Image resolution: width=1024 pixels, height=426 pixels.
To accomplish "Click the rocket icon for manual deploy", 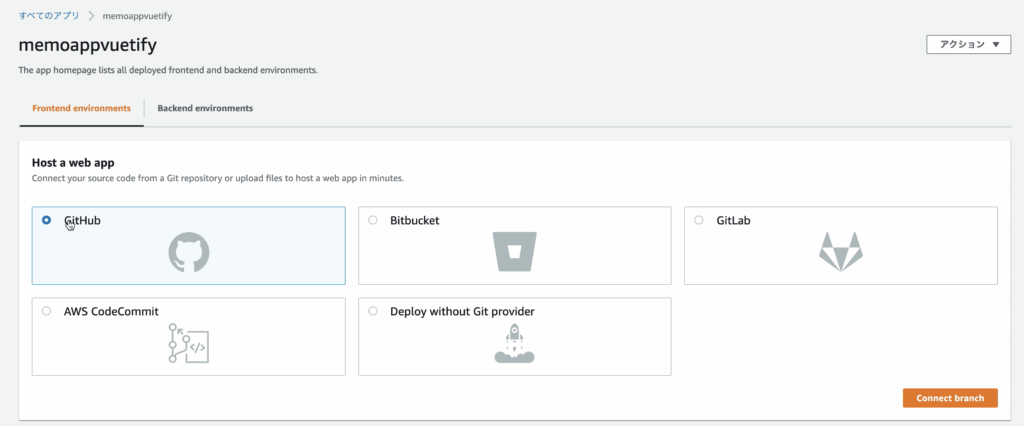I will click(515, 344).
